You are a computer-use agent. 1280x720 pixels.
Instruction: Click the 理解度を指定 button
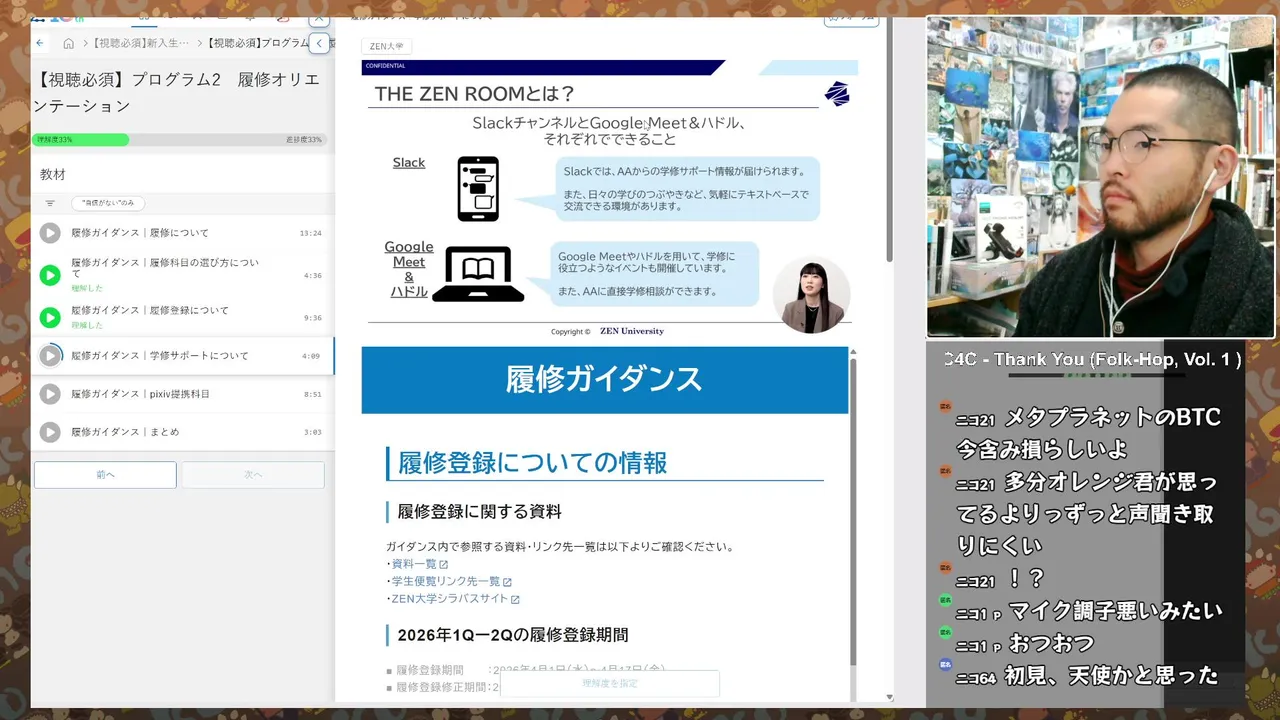(x=609, y=683)
